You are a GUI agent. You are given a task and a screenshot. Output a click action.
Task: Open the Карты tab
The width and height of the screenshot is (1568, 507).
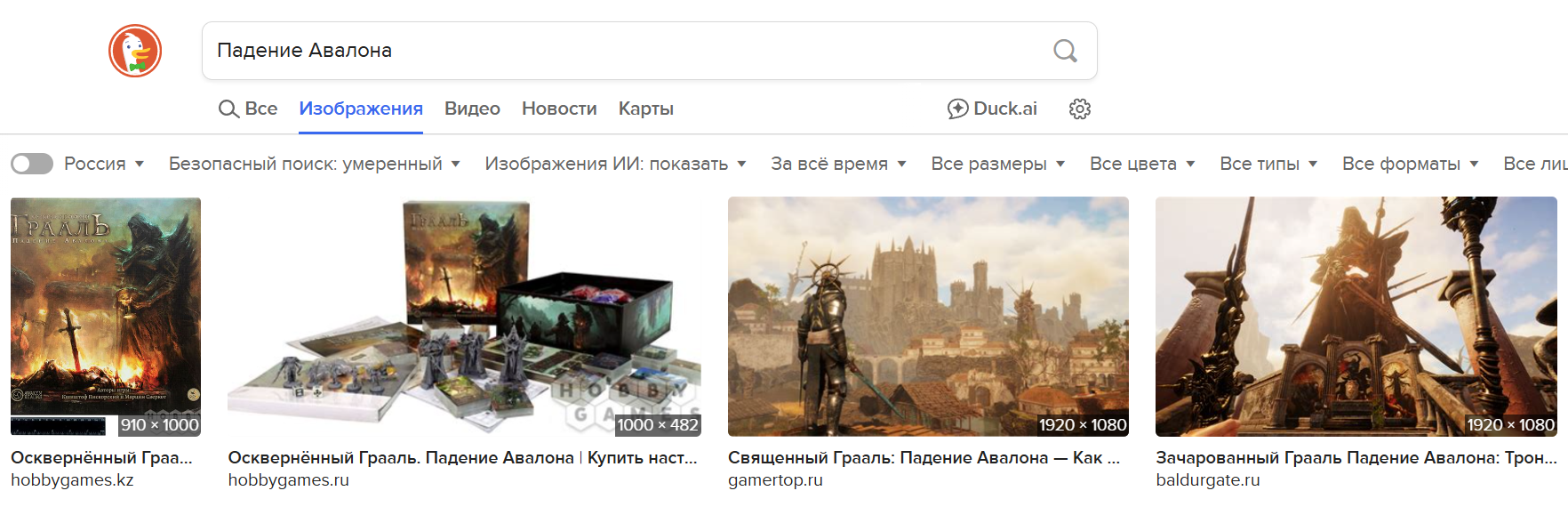[x=646, y=109]
